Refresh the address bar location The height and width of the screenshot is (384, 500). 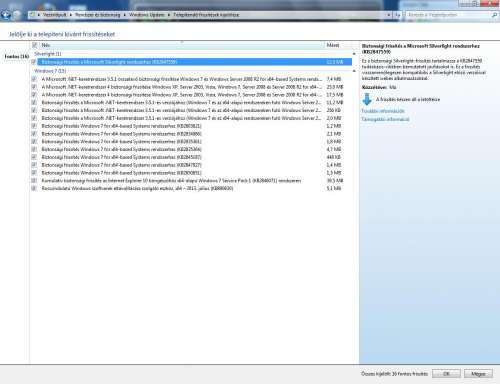pyautogui.click(x=398, y=15)
